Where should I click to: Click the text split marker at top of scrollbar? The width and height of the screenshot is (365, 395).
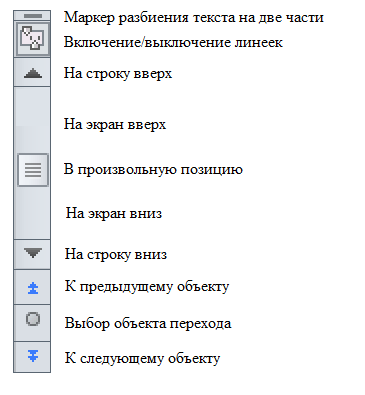[x=32, y=16]
